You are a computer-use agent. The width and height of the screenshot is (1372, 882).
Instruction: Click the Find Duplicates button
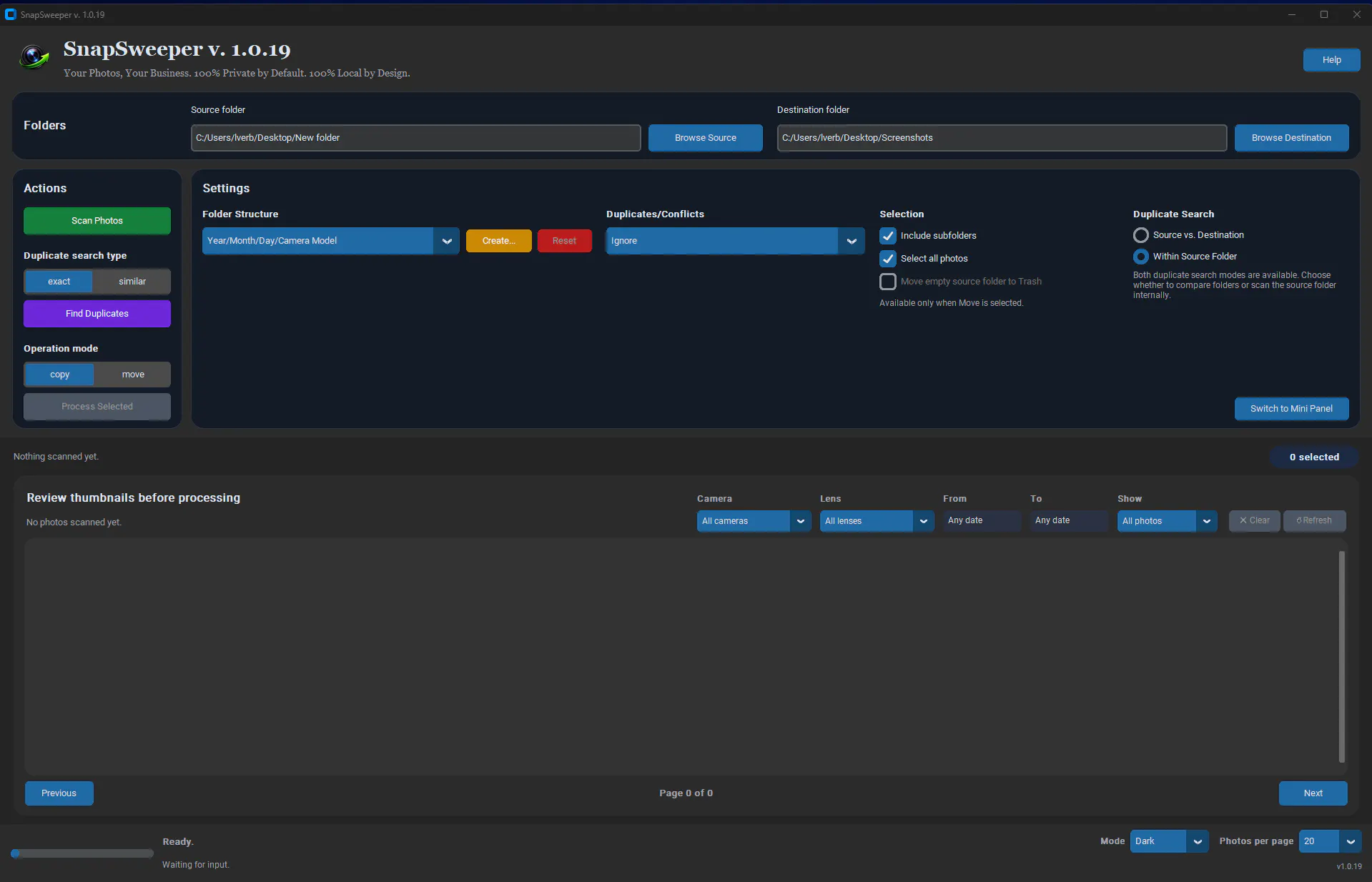[x=97, y=314]
